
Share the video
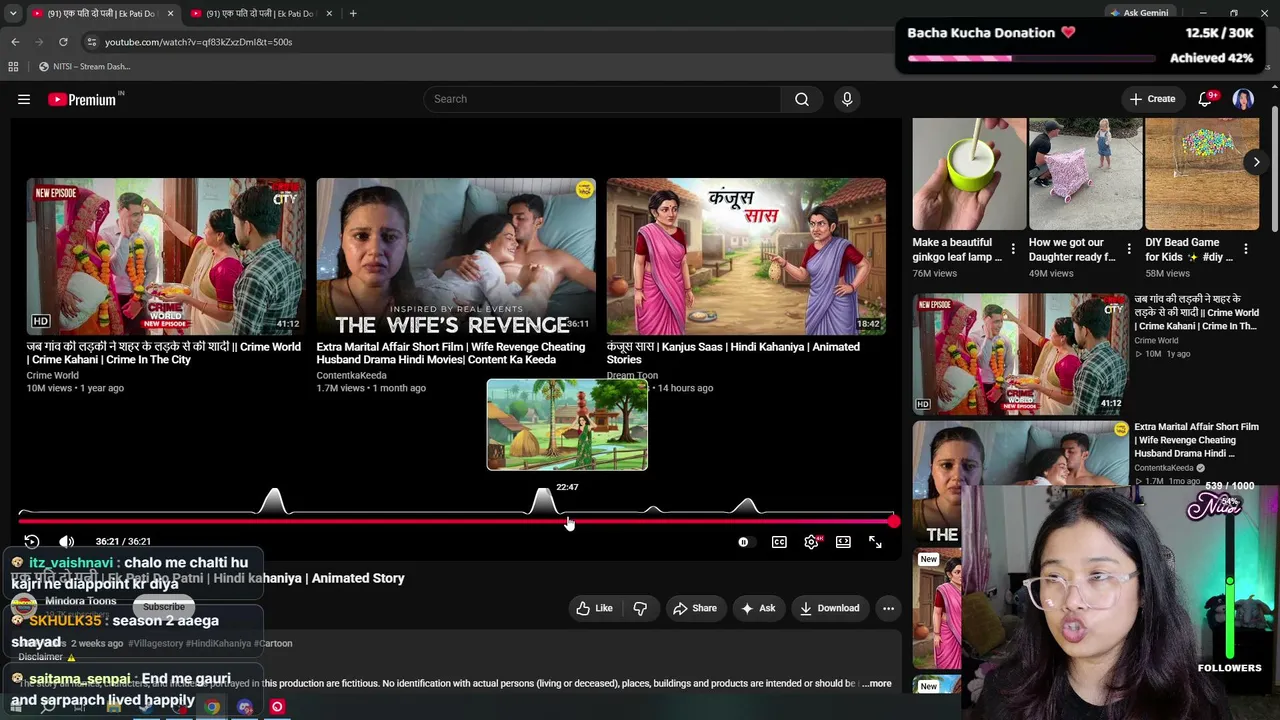tap(694, 608)
